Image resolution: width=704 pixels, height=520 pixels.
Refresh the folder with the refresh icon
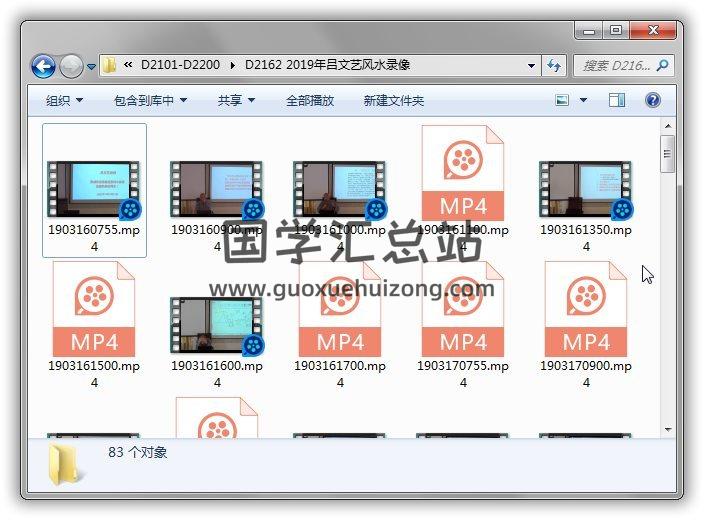(554, 66)
